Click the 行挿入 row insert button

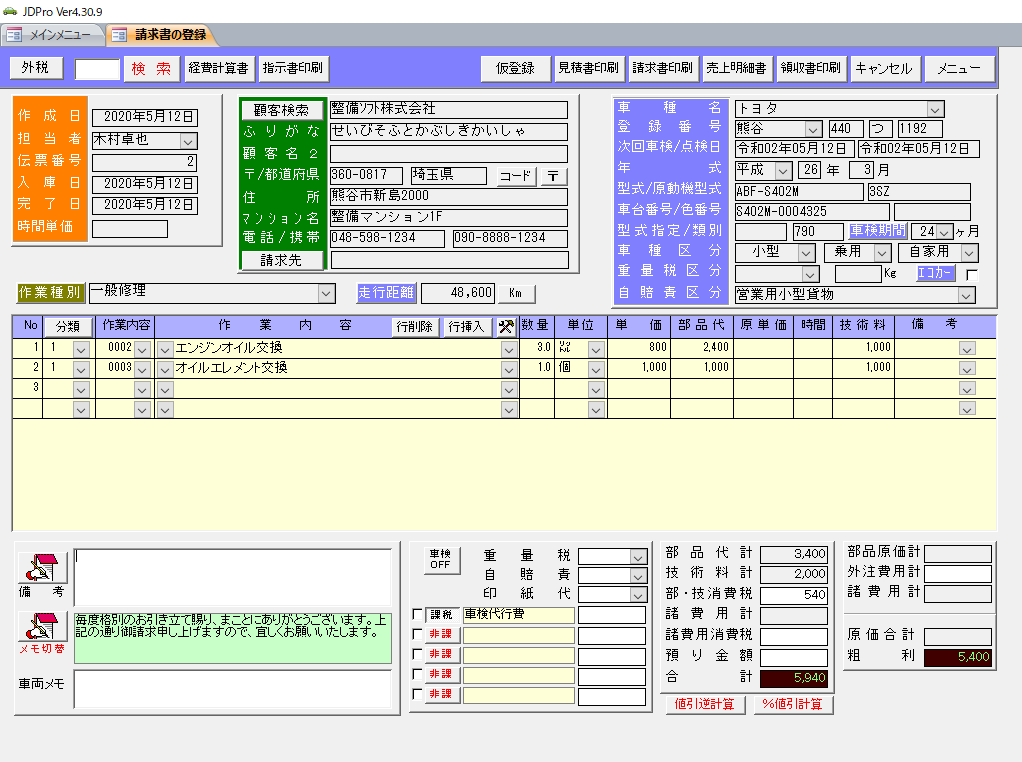(x=467, y=327)
